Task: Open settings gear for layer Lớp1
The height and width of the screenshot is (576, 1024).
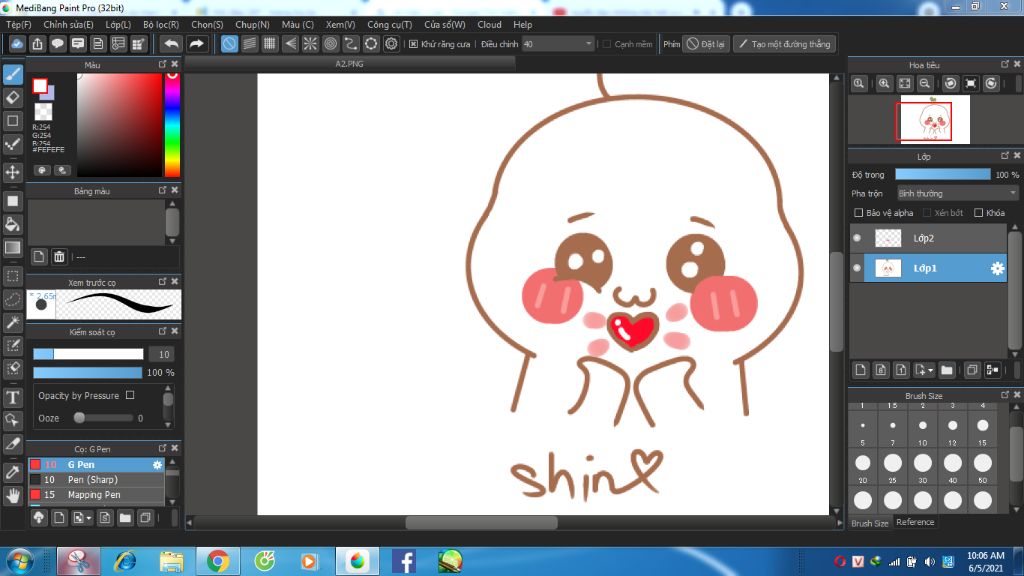Action: point(997,268)
